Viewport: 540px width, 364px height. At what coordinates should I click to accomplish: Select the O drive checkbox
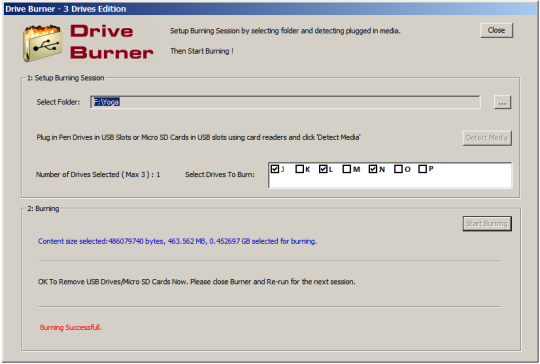point(398,169)
